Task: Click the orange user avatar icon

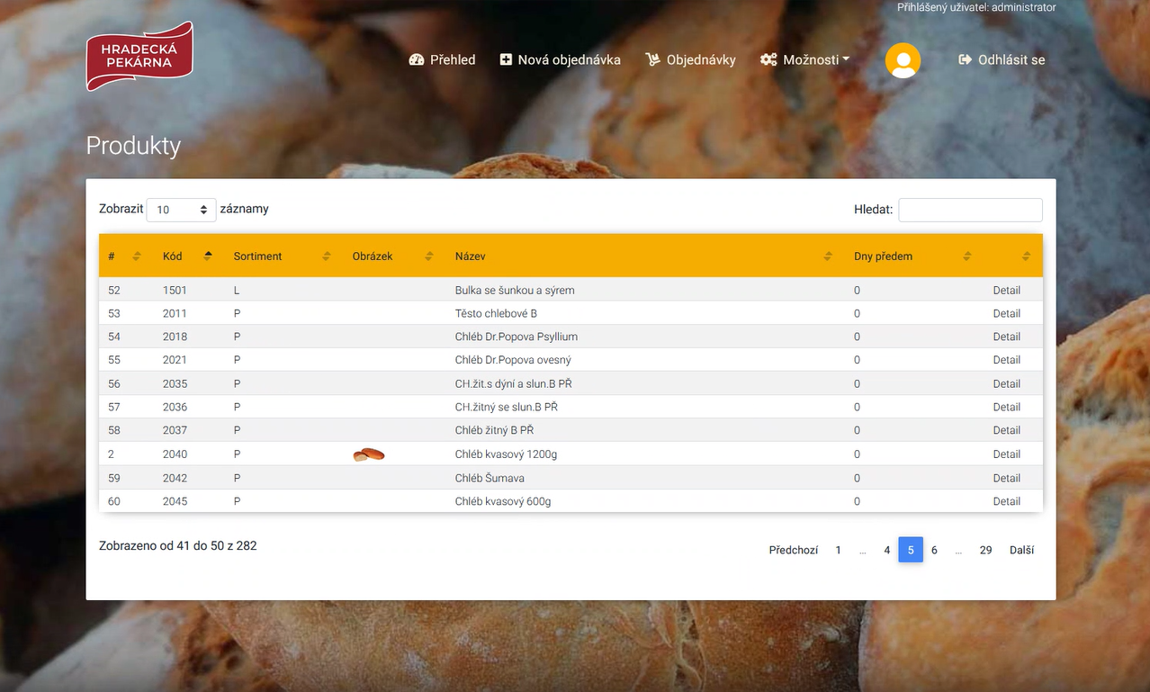Action: tap(903, 61)
